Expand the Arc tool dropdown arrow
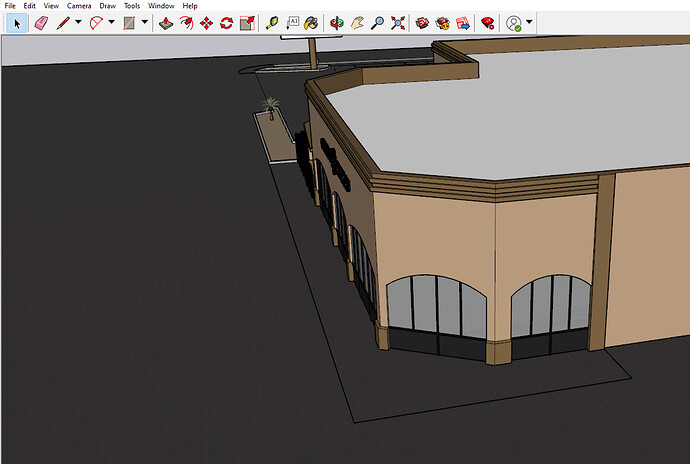690x464 pixels. tap(111, 22)
